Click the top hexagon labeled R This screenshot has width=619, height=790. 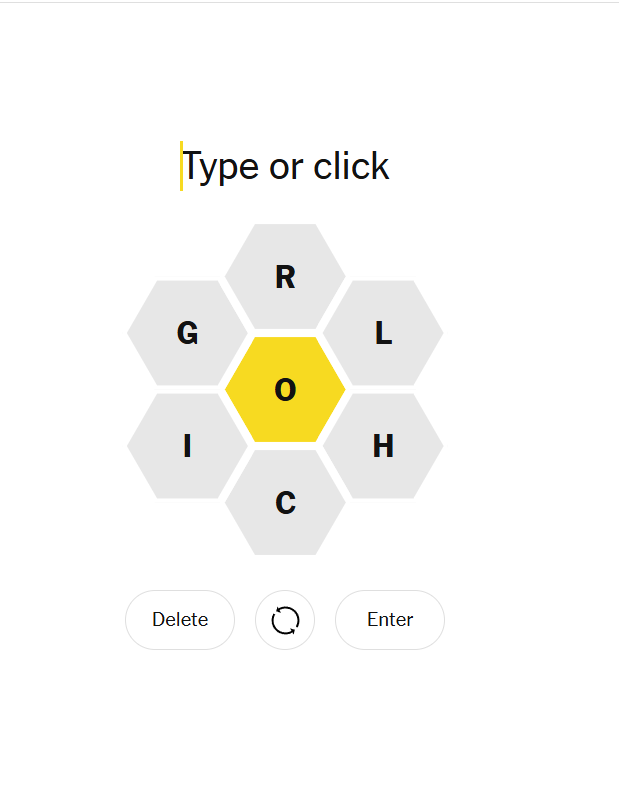[x=285, y=277]
